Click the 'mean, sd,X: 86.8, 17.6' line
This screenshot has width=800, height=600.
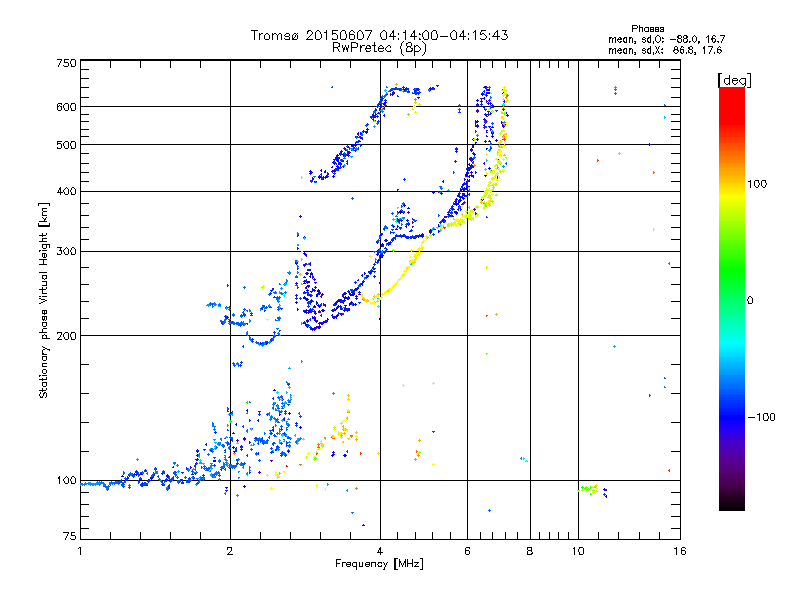coord(665,50)
